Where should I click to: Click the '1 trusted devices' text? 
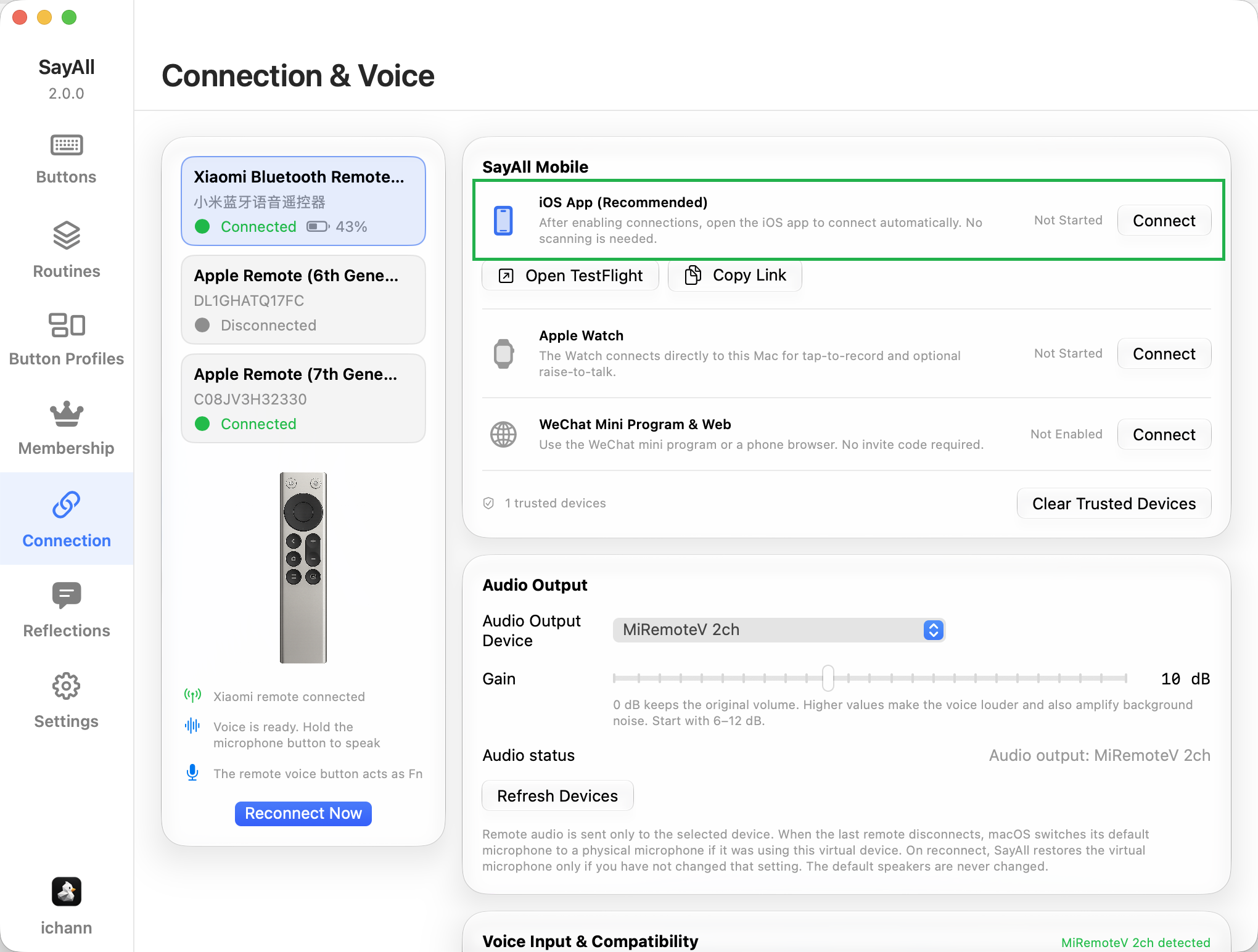click(555, 503)
